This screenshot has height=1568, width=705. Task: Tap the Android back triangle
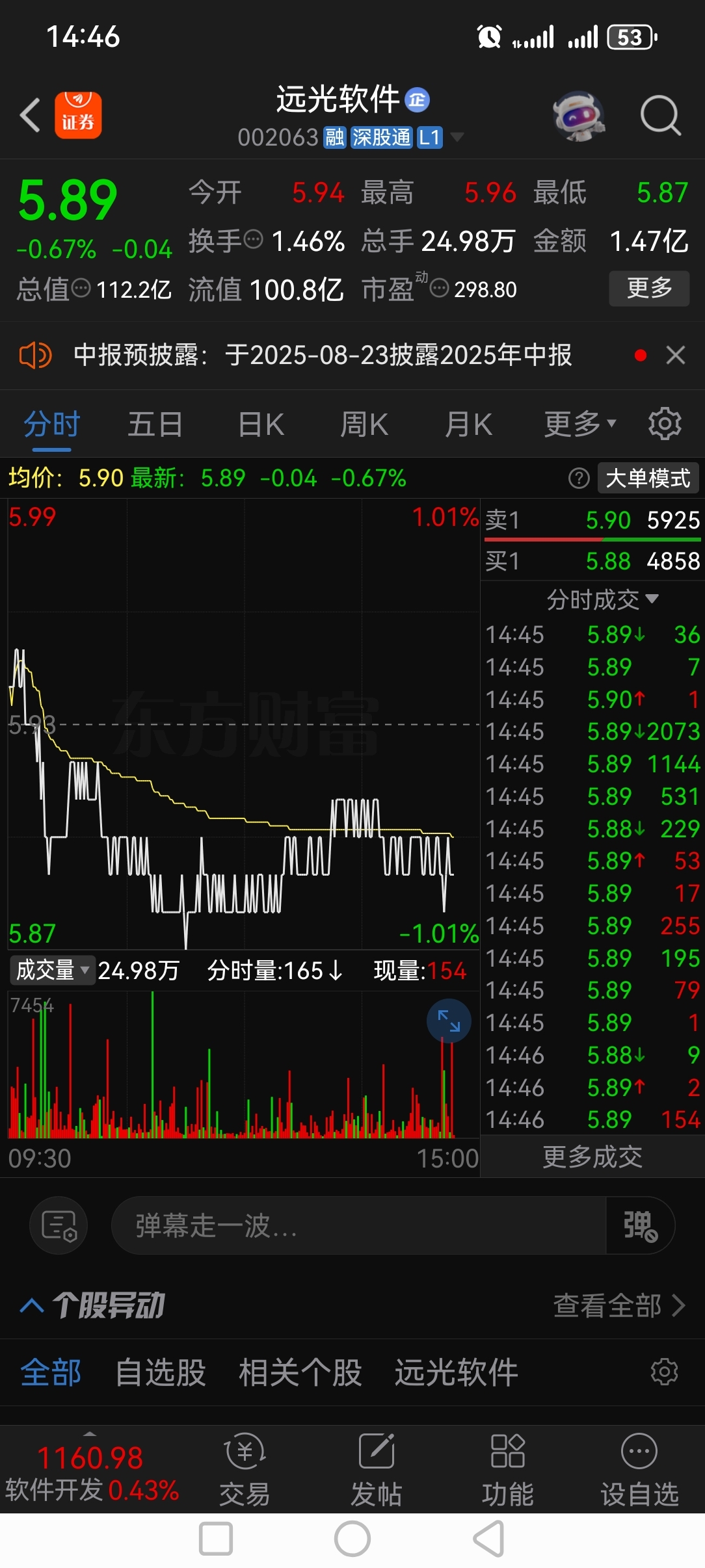pyautogui.click(x=489, y=1539)
